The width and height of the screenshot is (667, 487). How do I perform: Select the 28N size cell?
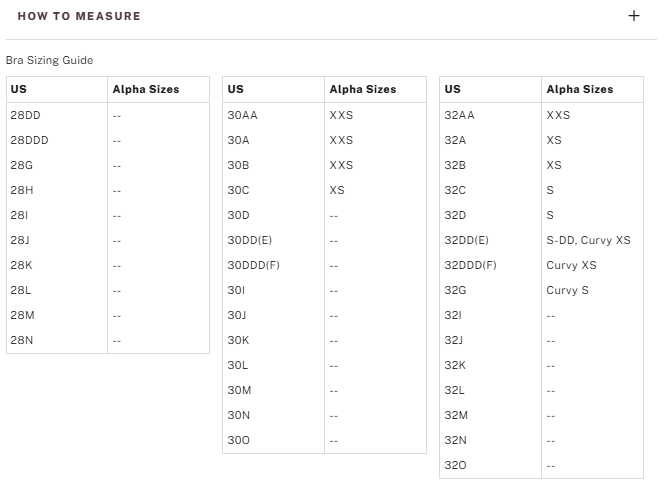(x=24, y=340)
